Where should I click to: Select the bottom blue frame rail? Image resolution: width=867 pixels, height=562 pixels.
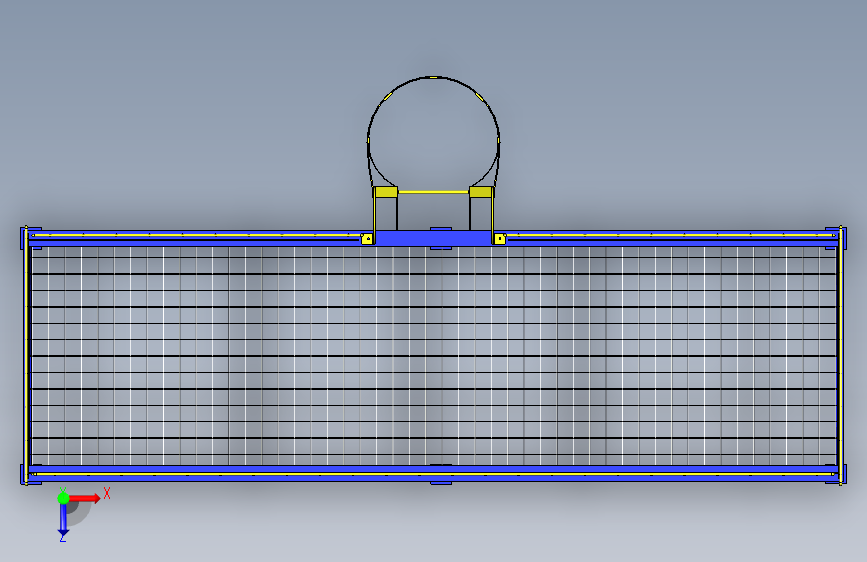click(x=433, y=473)
